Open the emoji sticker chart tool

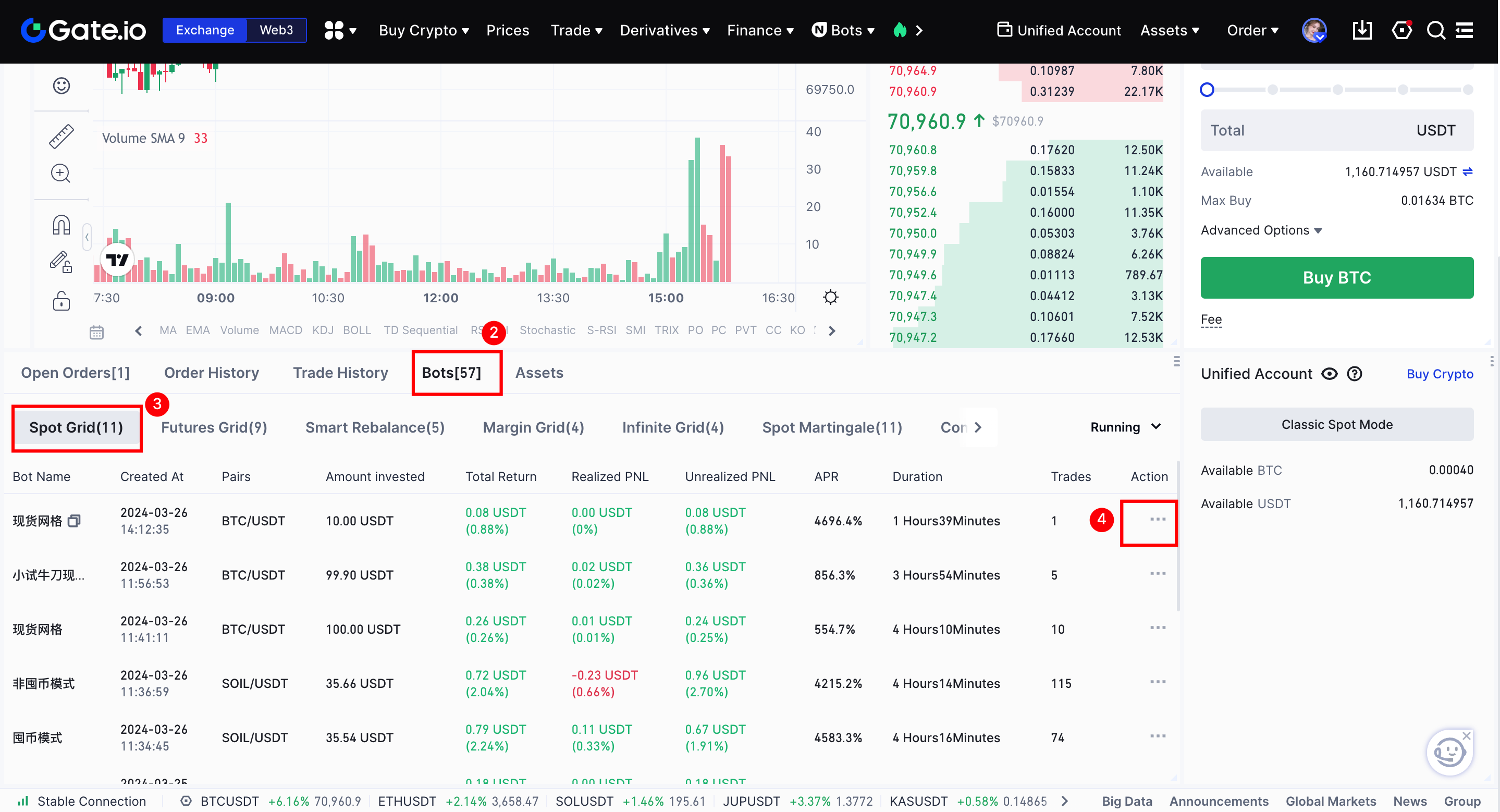pos(61,86)
